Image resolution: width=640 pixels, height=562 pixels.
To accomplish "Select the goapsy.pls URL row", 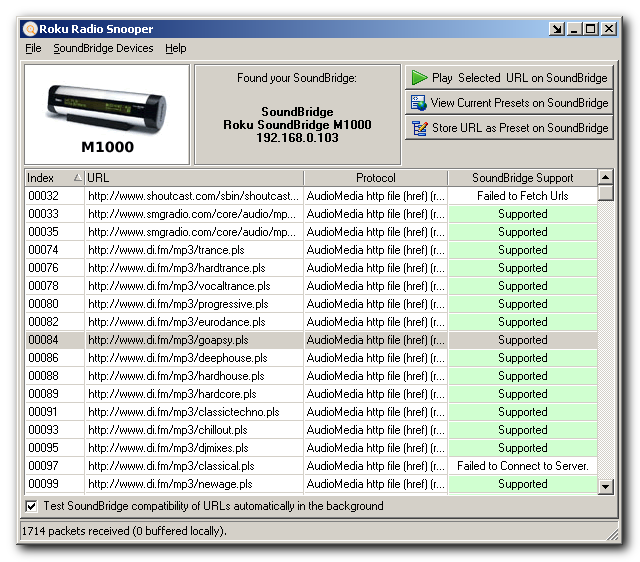I will 311,340.
